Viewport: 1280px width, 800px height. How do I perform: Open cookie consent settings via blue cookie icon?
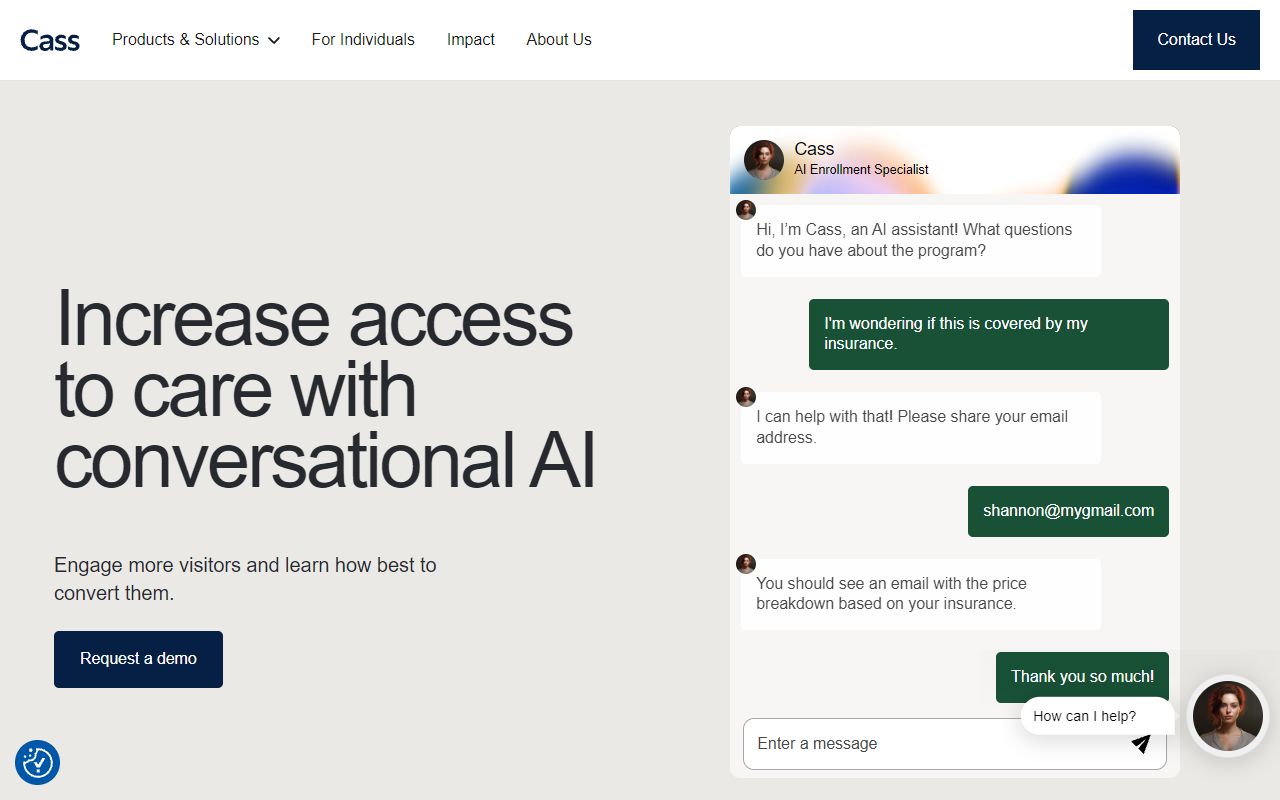38,762
